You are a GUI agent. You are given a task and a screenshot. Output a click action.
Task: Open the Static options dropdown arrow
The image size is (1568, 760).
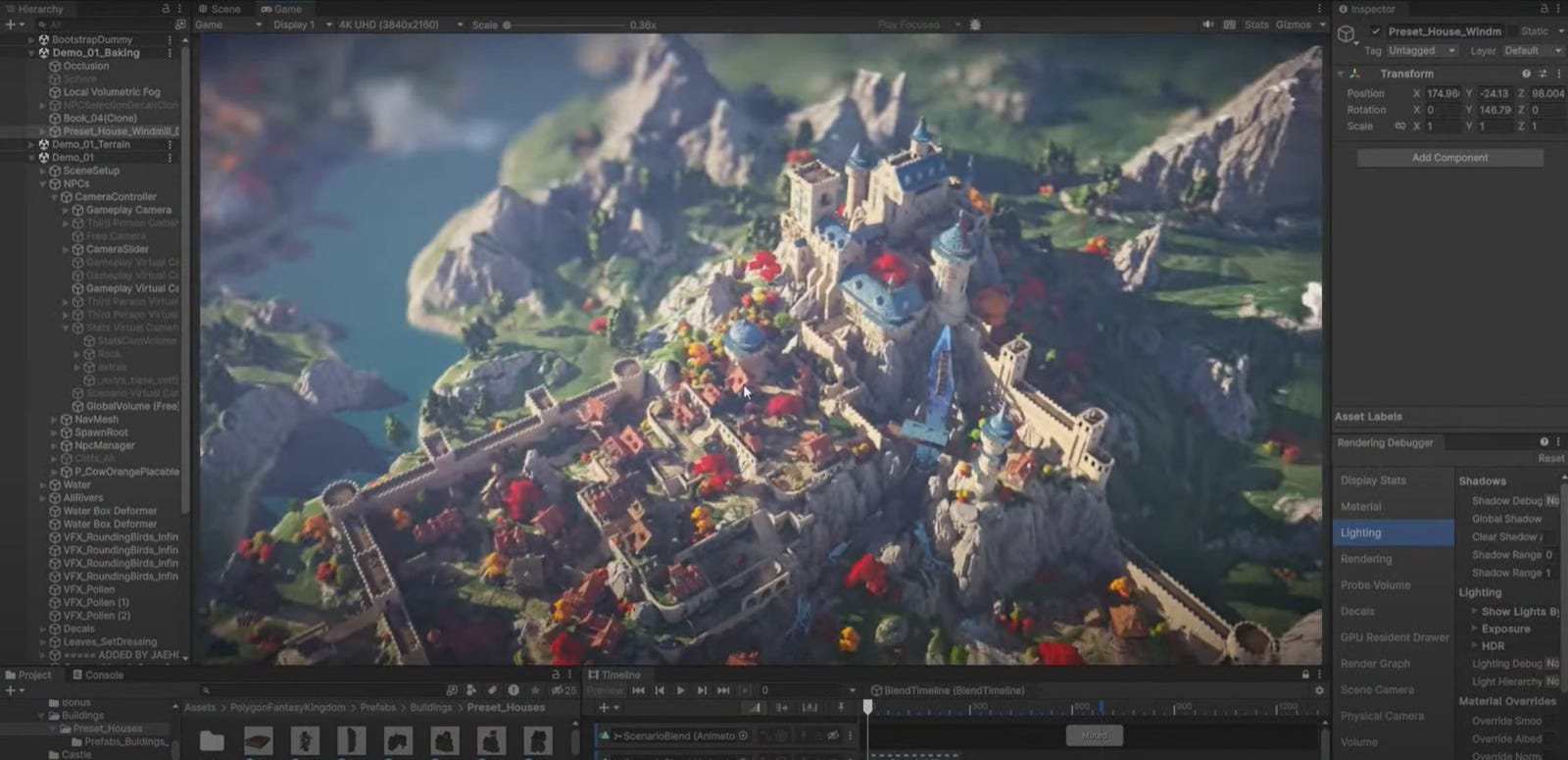[1560, 31]
